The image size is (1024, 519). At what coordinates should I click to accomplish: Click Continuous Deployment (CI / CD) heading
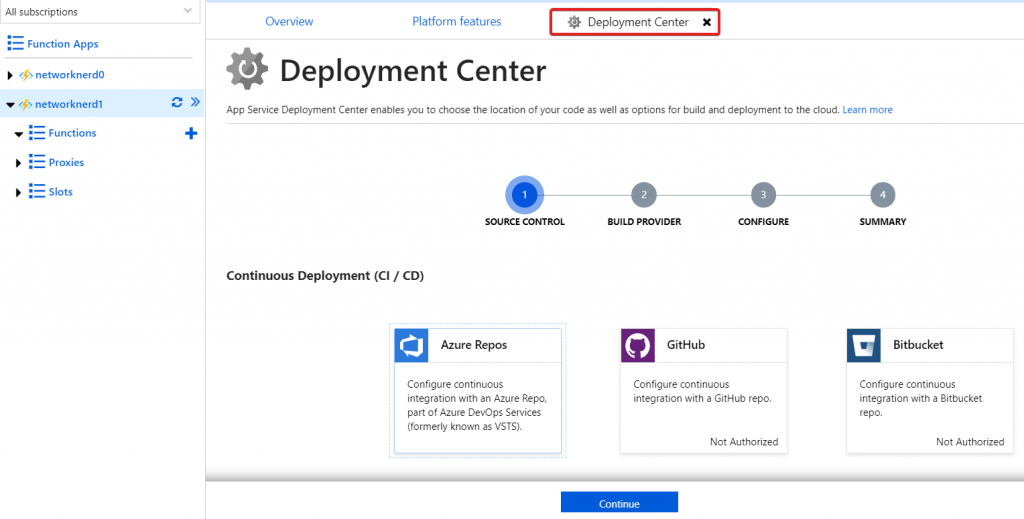tap(325, 275)
